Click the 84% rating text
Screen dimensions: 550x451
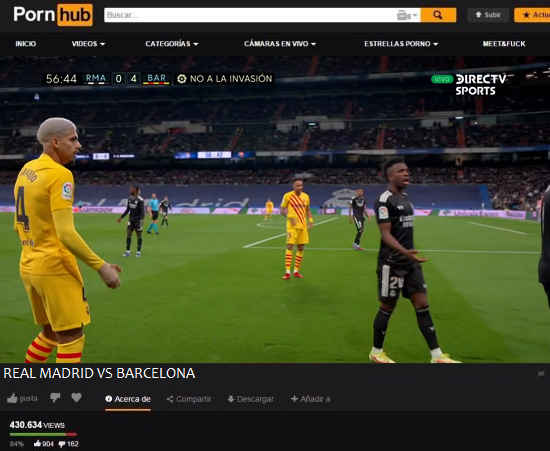pos(17,444)
